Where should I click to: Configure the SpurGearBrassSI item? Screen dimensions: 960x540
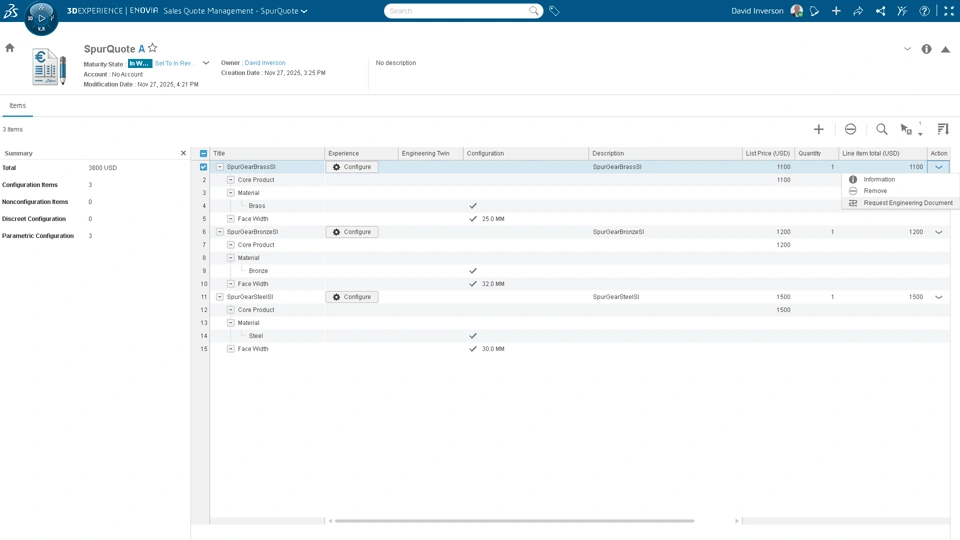click(x=352, y=167)
